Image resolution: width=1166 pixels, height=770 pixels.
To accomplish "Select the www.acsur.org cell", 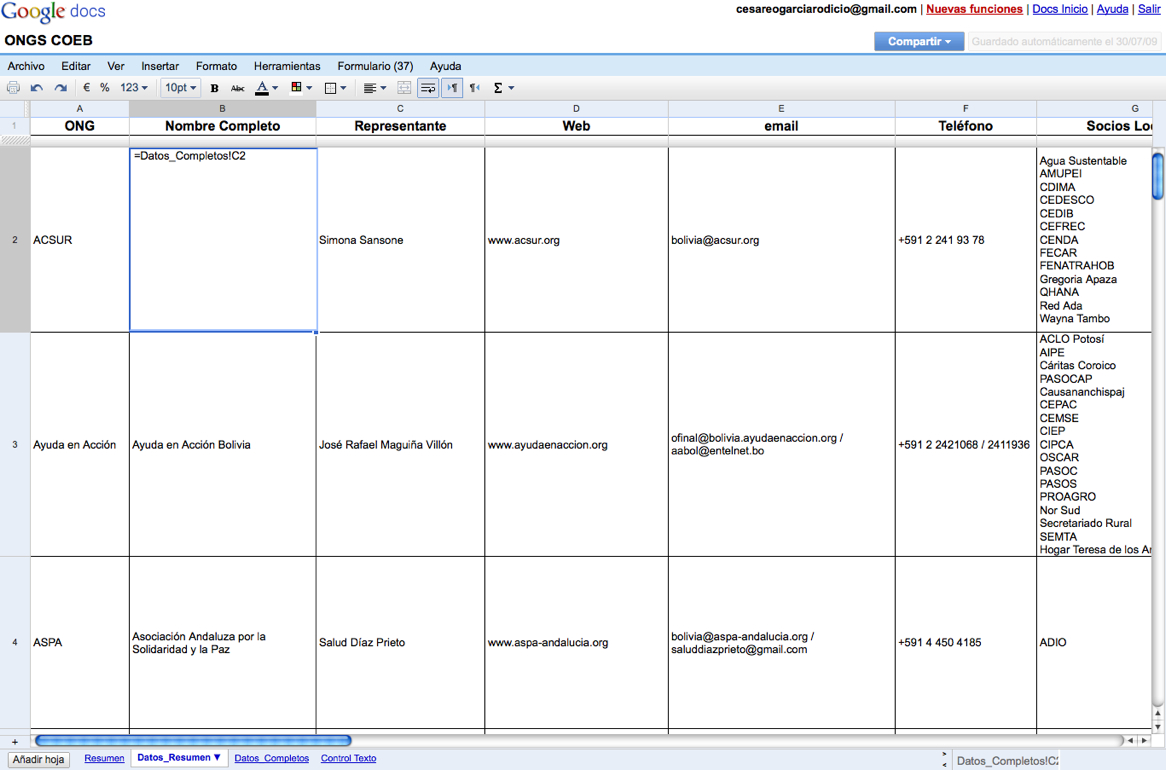I will pyautogui.click(x=576, y=240).
